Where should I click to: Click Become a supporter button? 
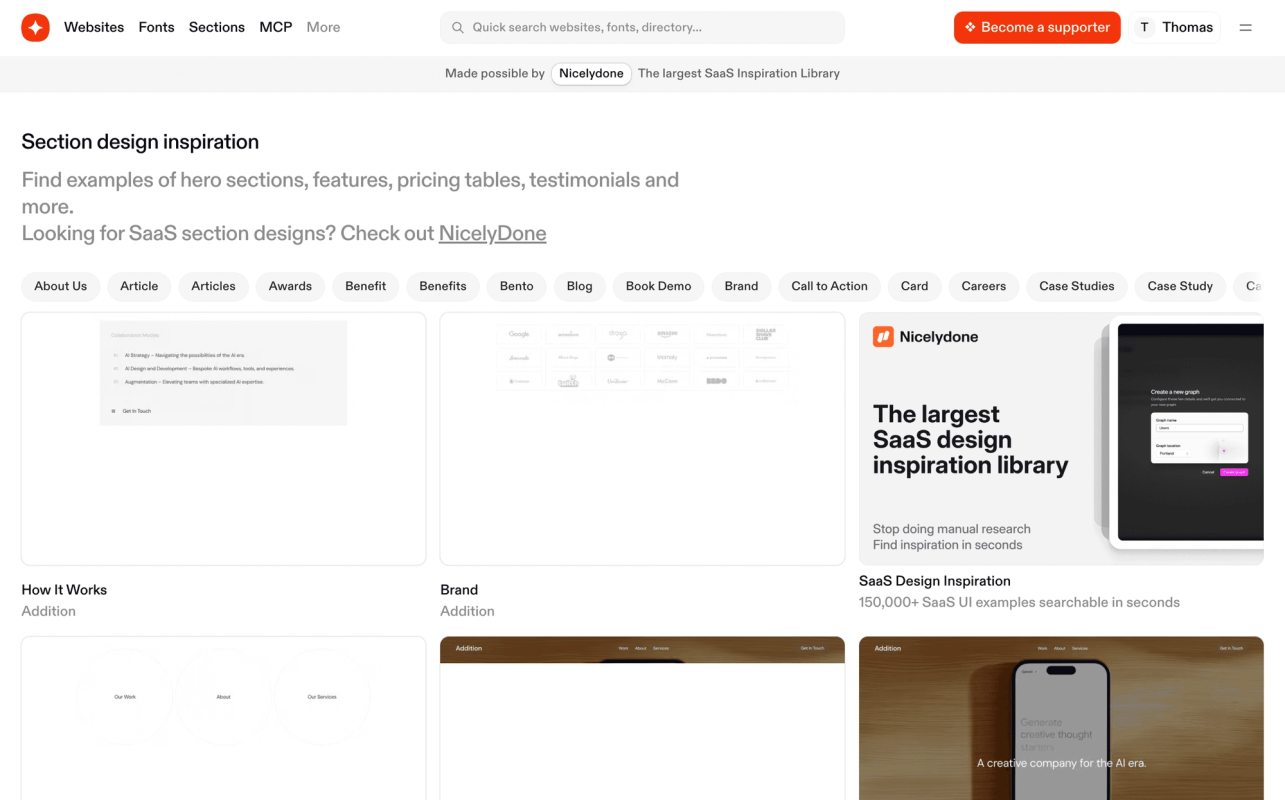pyautogui.click(x=1037, y=28)
